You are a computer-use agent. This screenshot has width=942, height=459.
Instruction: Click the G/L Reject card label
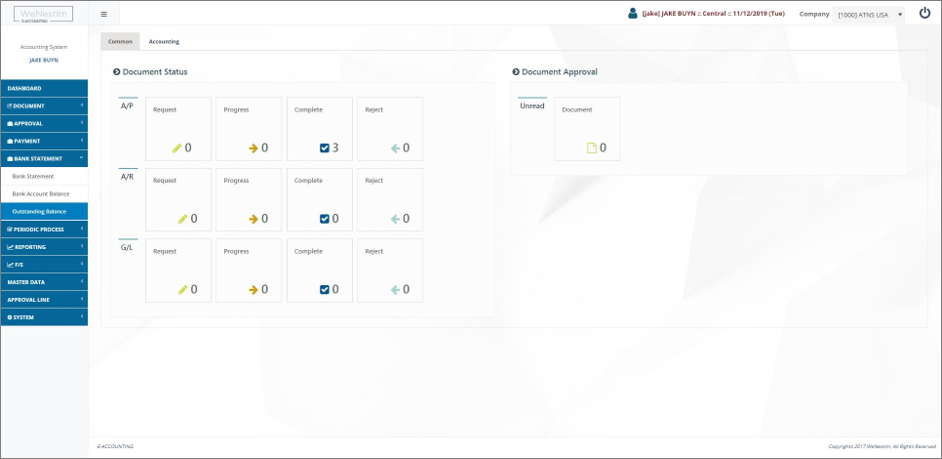point(374,252)
